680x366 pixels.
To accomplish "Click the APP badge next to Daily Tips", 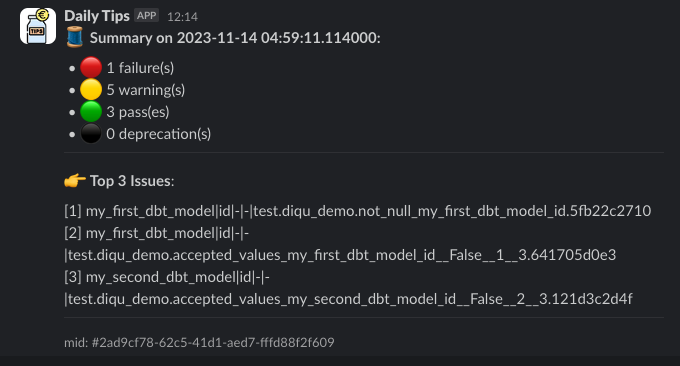I will (147, 16).
